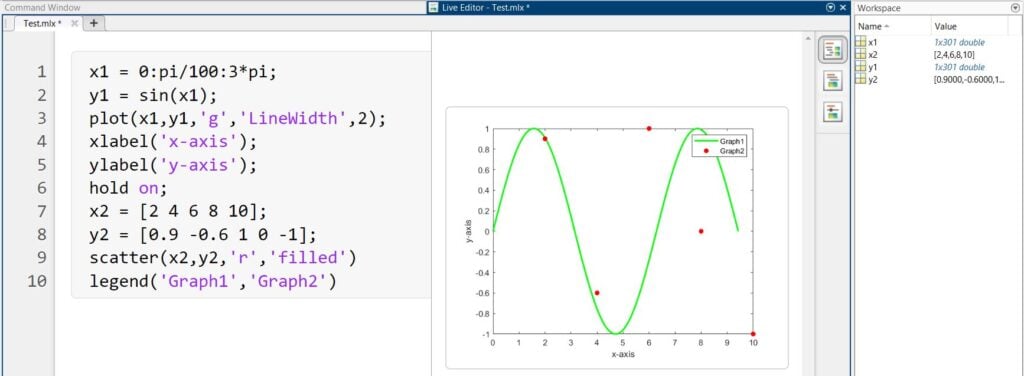The width and height of the screenshot is (1024, 376).
Task: Click the Command Window title
Action: [42, 8]
